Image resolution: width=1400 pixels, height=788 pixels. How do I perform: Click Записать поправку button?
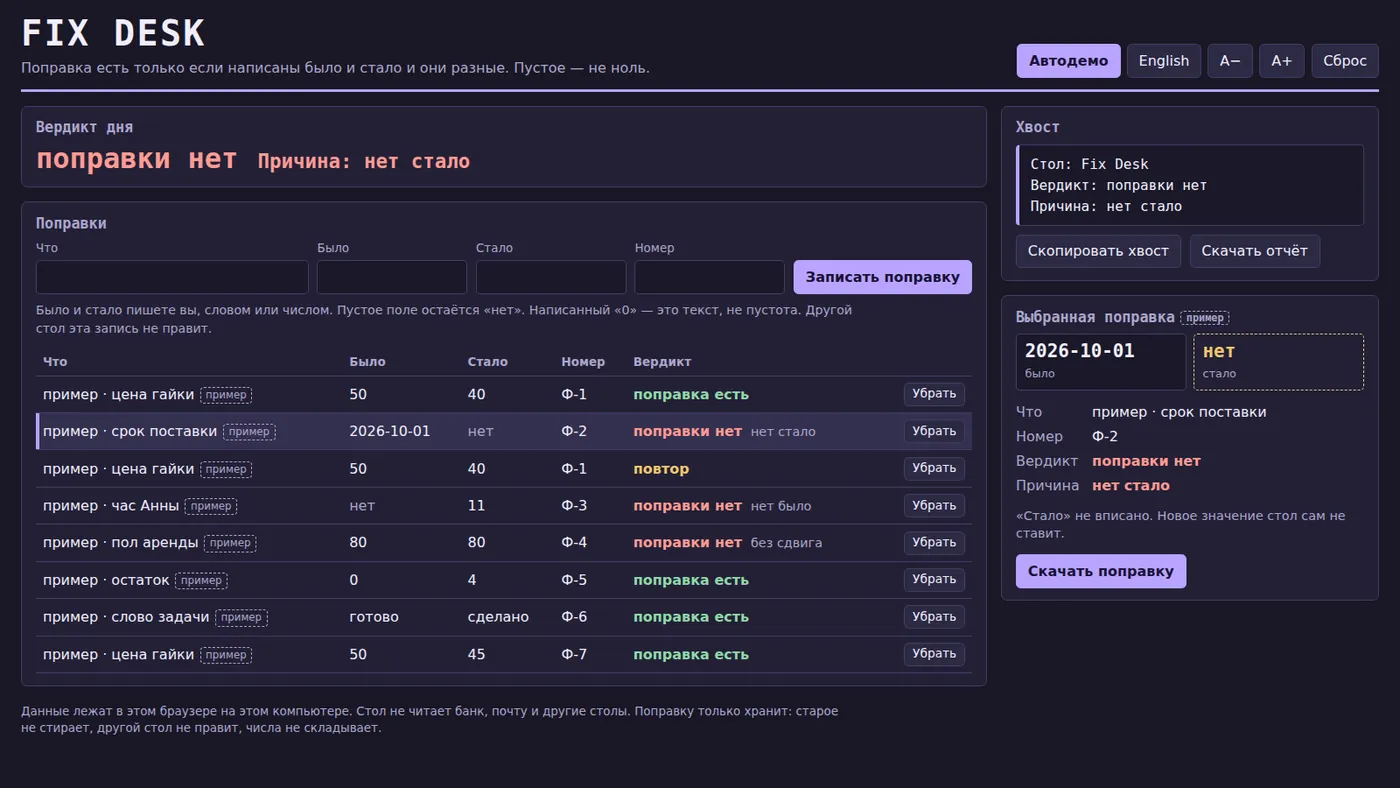pos(882,277)
